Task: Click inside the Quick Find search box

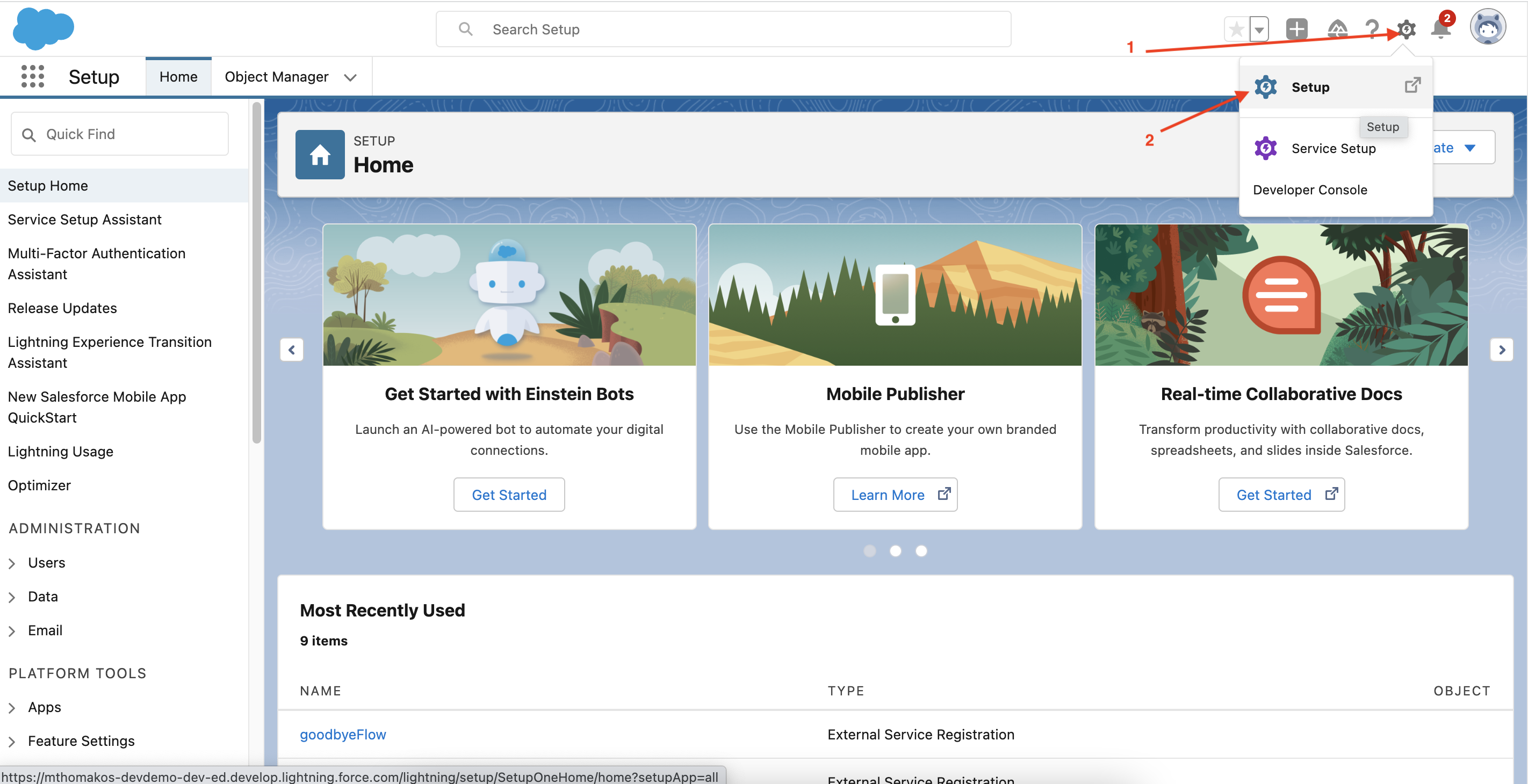Action: 119,133
